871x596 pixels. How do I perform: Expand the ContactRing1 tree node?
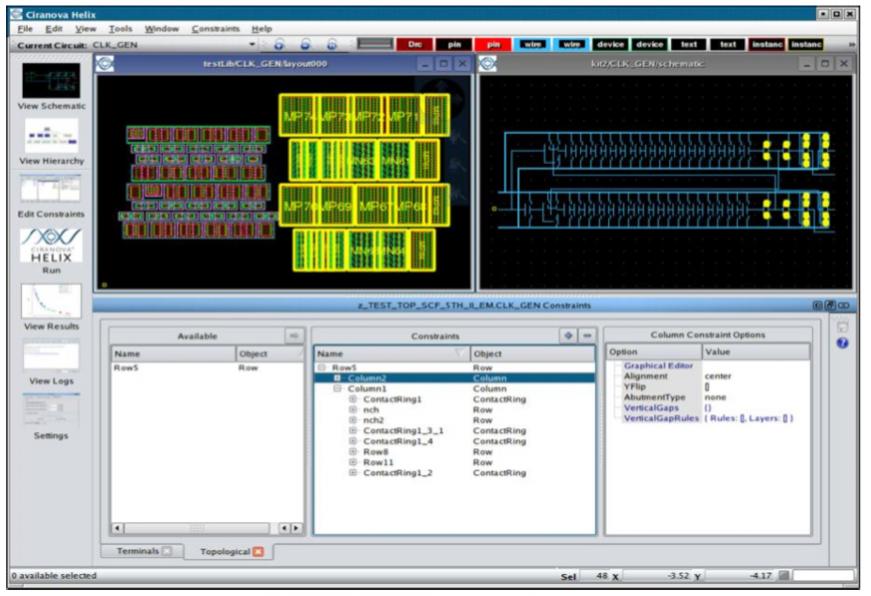click(x=353, y=399)
